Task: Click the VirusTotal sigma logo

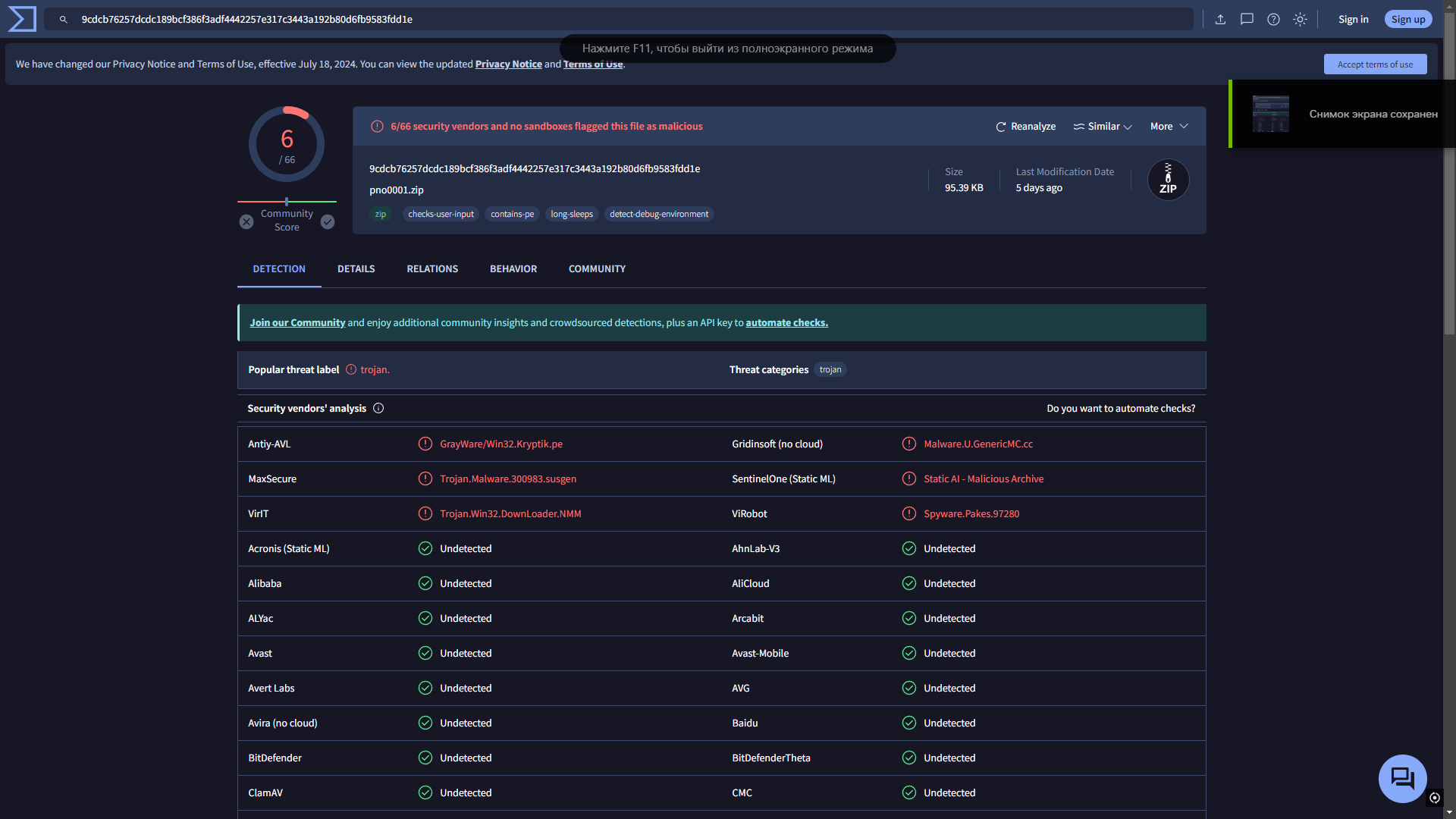Action: (x=22, y=19)
